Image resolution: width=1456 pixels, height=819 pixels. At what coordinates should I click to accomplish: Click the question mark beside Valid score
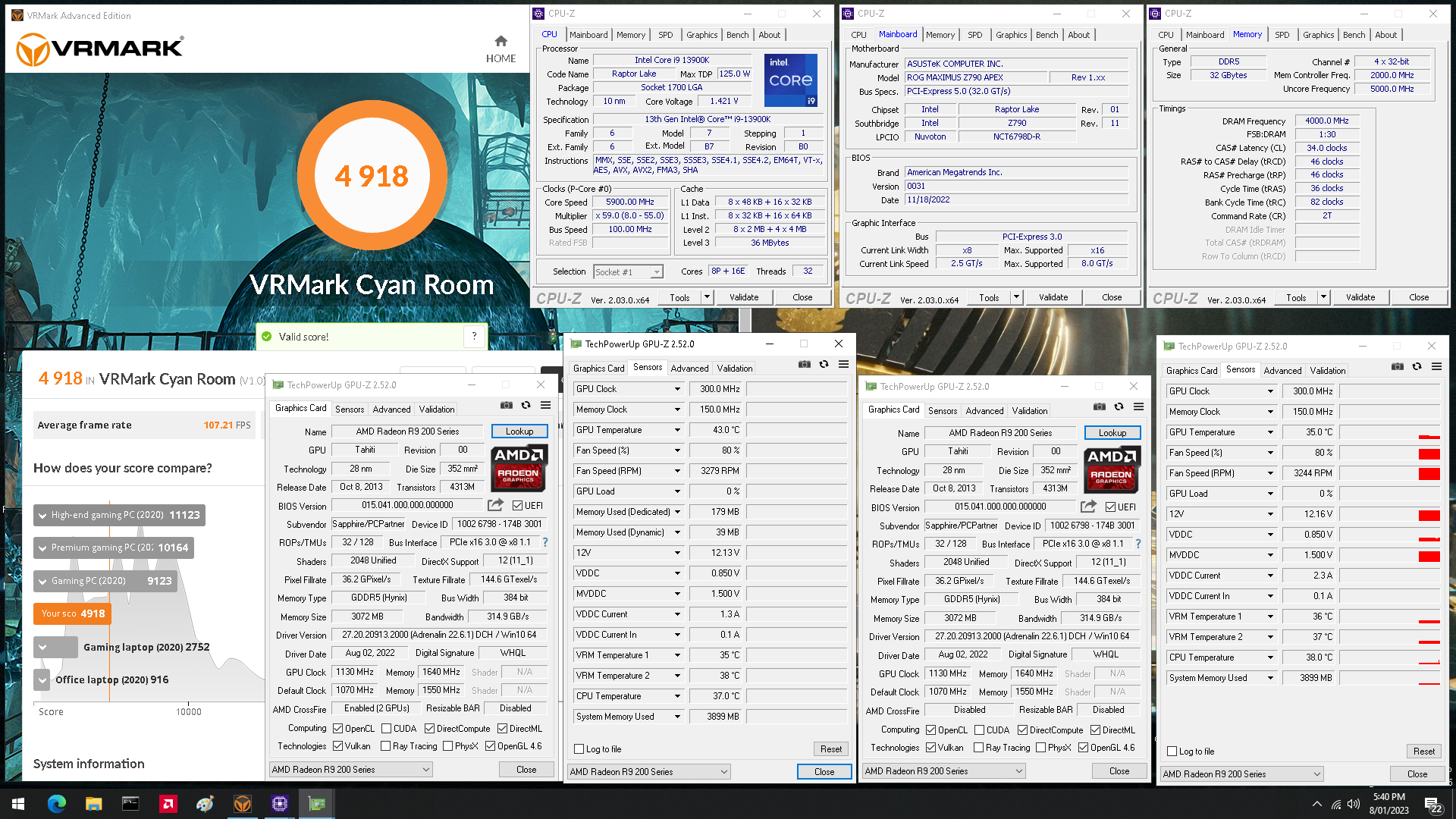(474, 336)
